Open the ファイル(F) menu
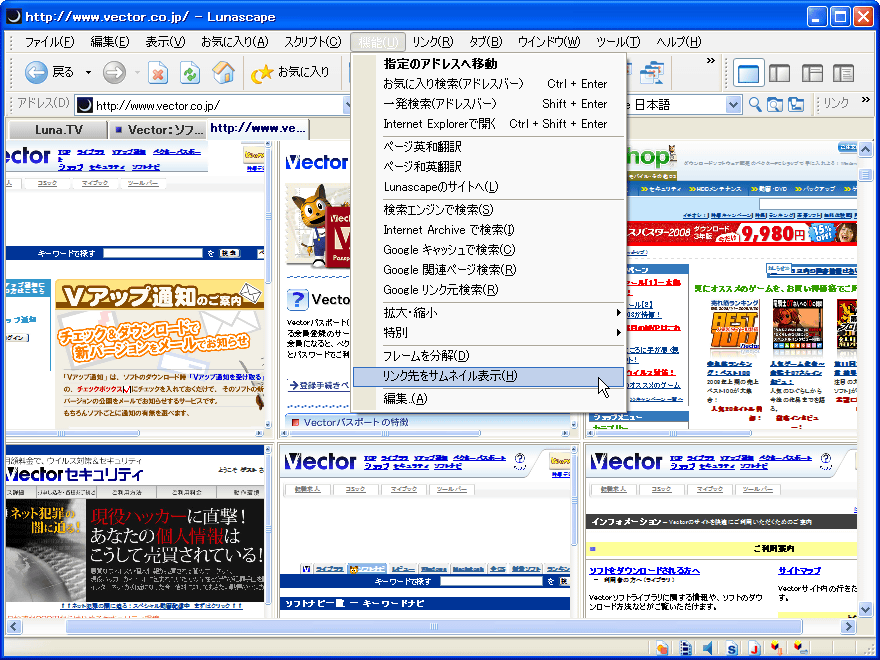880x660 pixels. click(49, 42)
